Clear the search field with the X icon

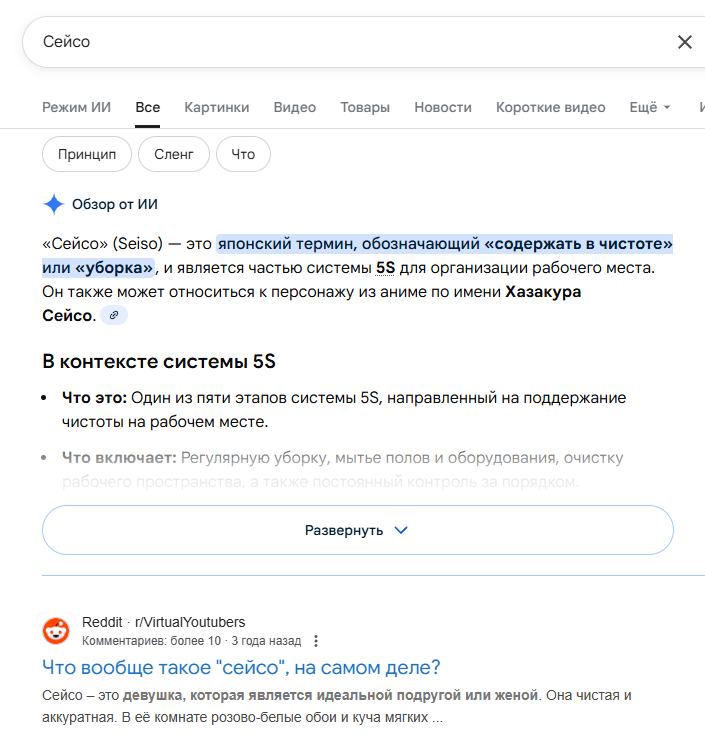pos(685,42)
